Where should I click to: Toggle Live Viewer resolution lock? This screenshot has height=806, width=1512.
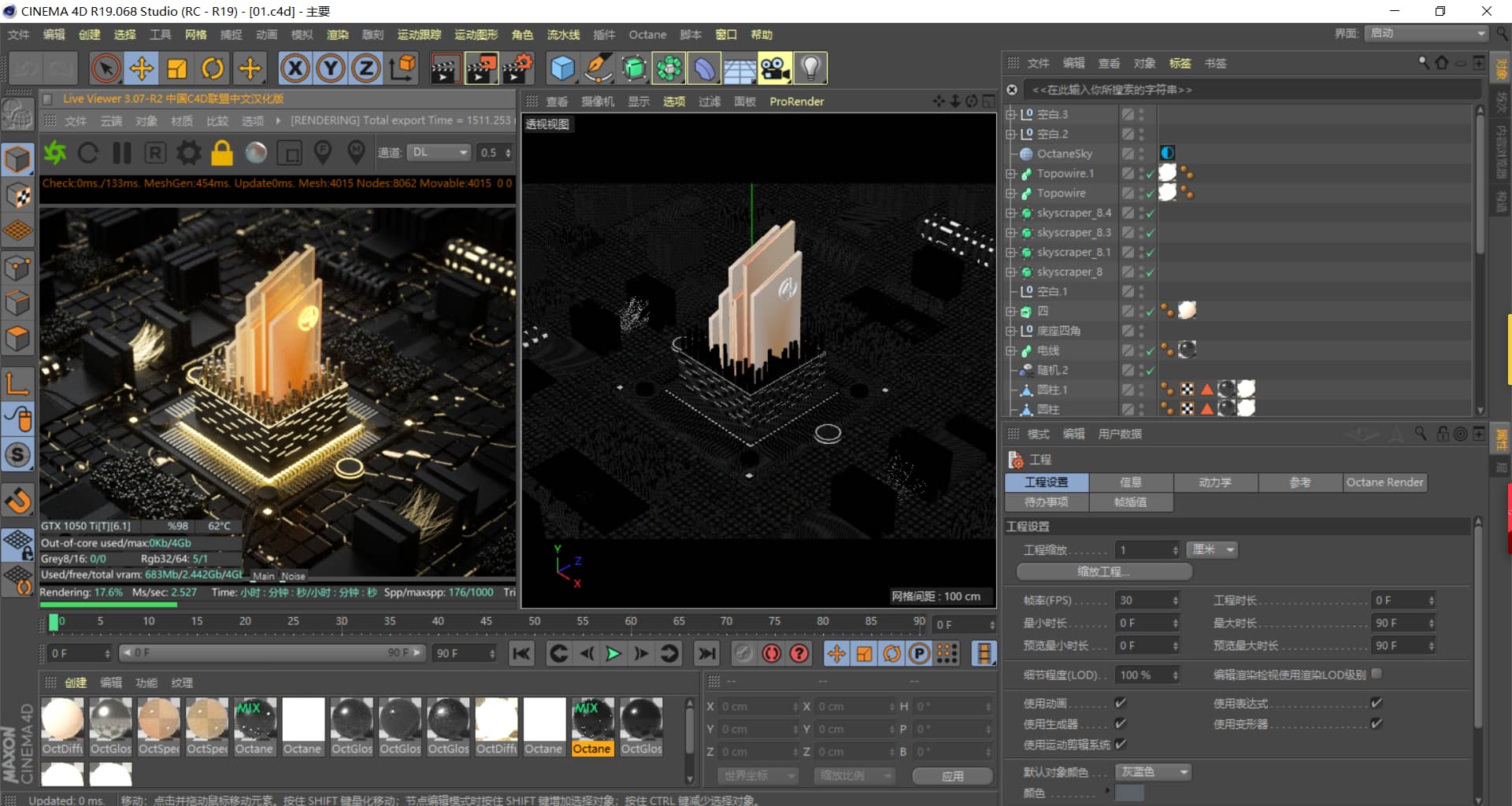(x=222, y=153)
